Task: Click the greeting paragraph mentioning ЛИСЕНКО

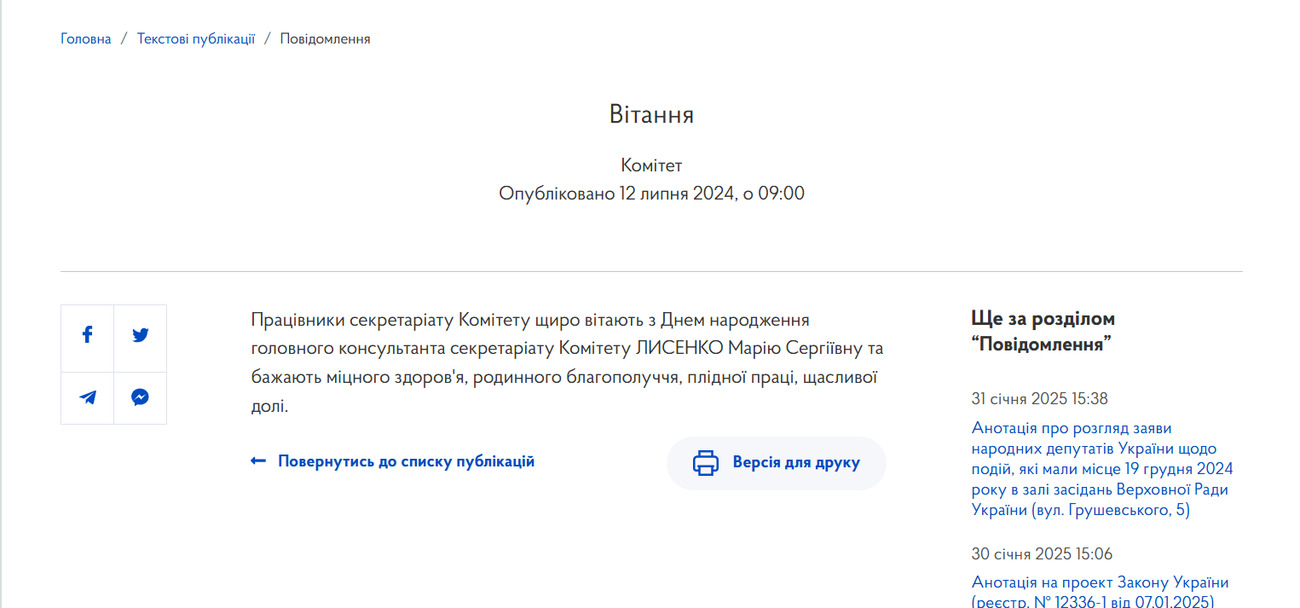Action: [567, 363]
